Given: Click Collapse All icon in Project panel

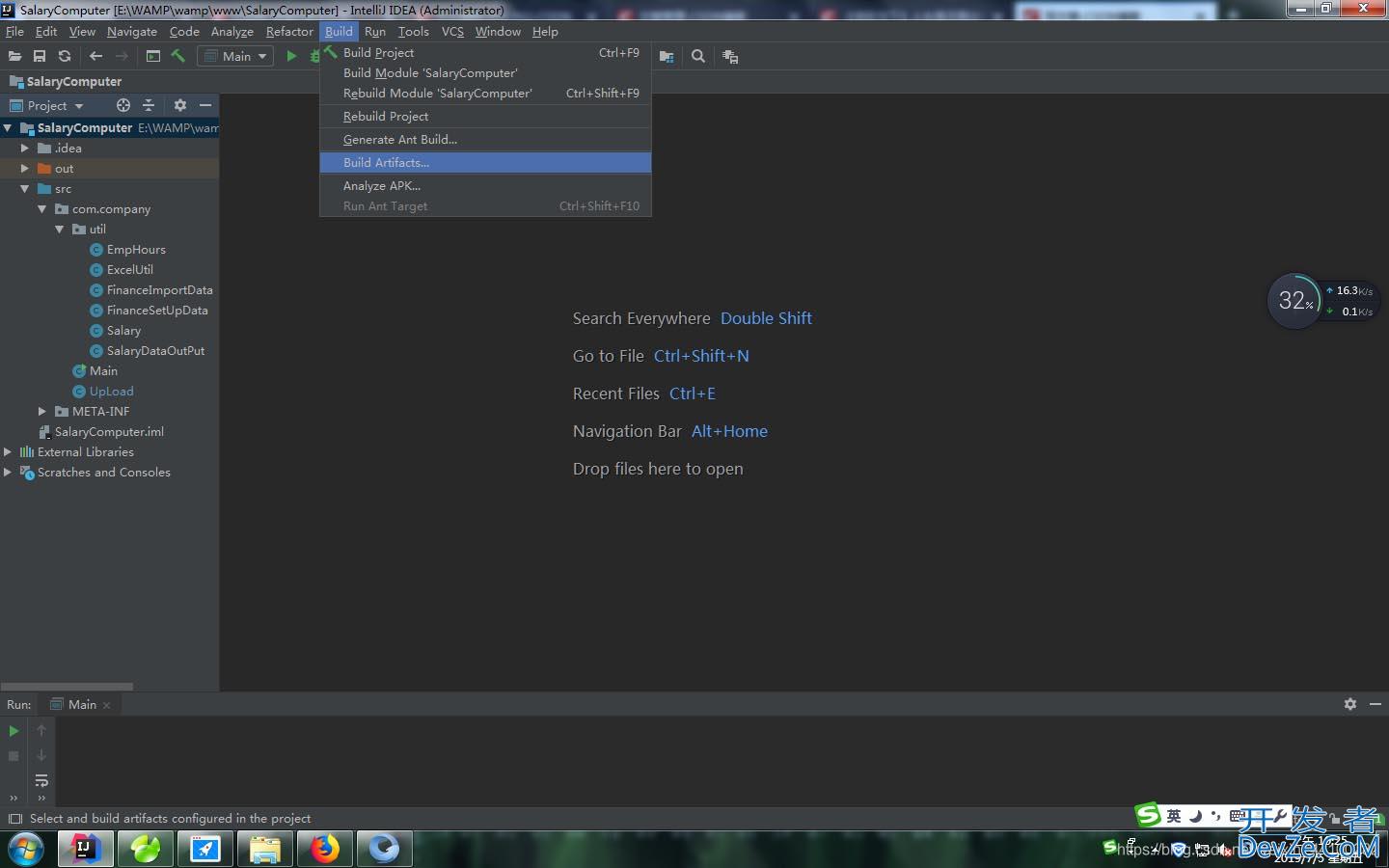Looking at the screenshot, I should pyautogui.click(x=149, y=105).
